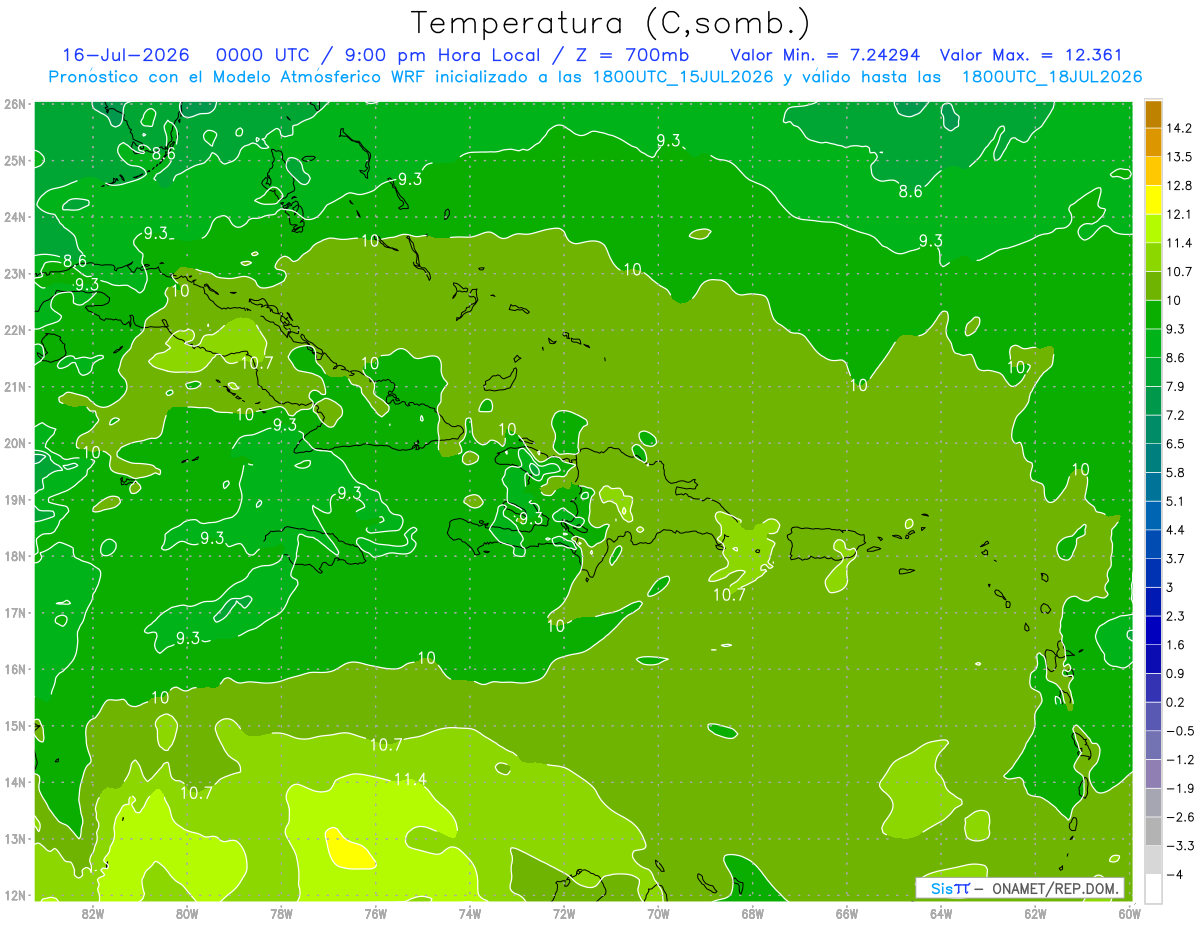
Task: Click the "7.2" color scale label
Action: pyautogui.click(x=1174, y=415)
